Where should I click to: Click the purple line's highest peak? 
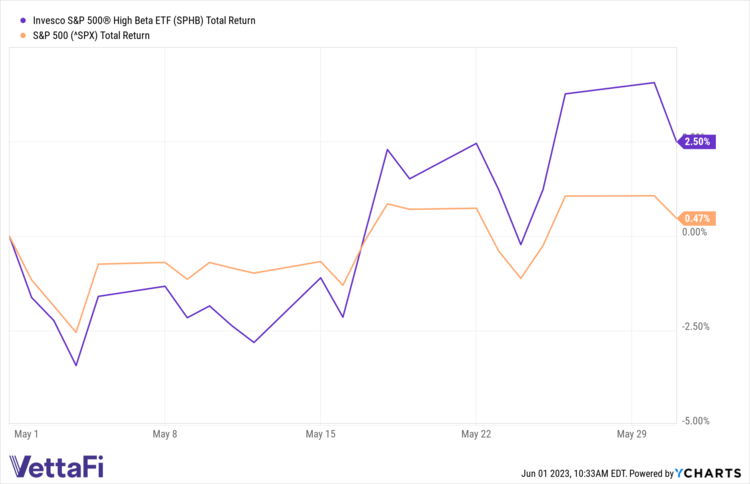pyautogui.click(x=654, y=83)
